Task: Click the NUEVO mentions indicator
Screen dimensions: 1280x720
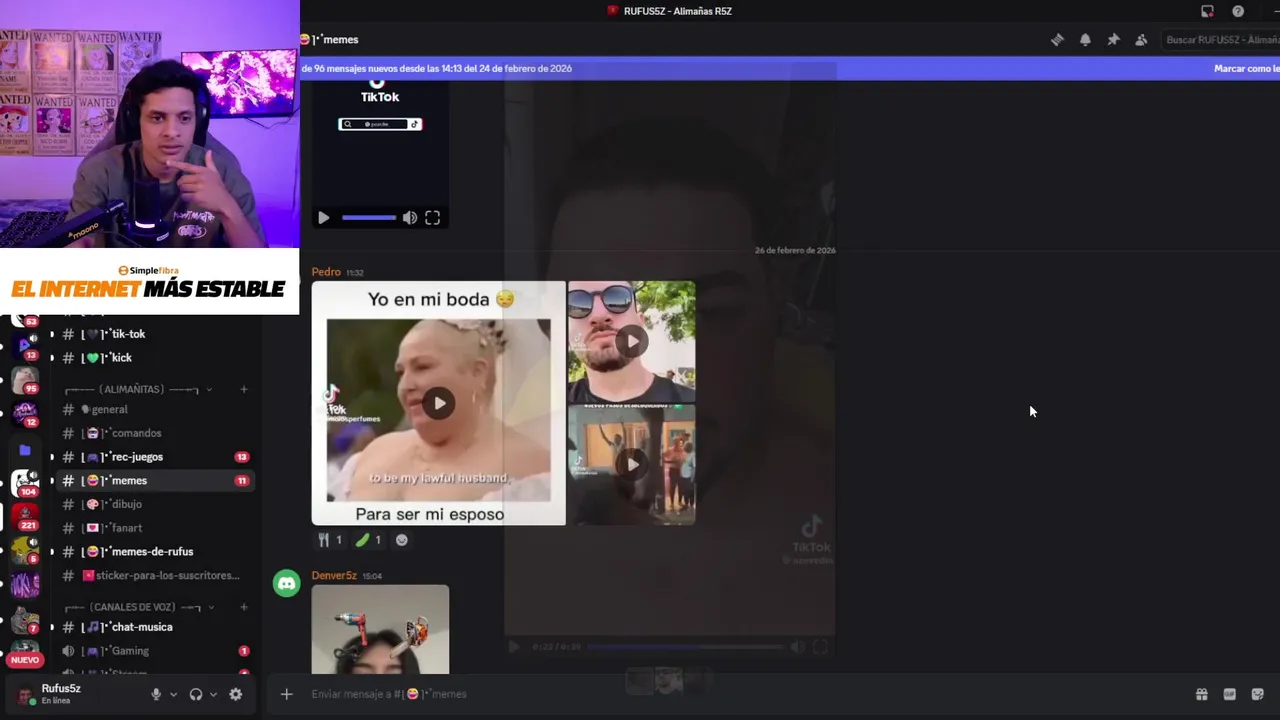Action: [x=25, y=660]
